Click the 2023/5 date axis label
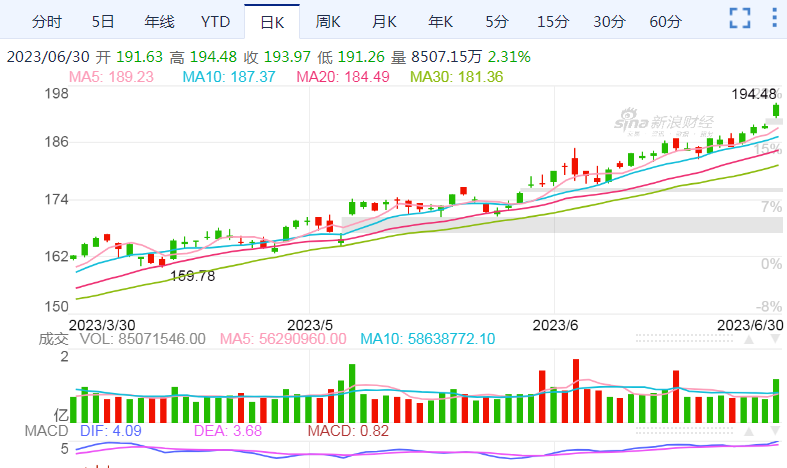This screenshot has width=787, height=468. [310, 325]
